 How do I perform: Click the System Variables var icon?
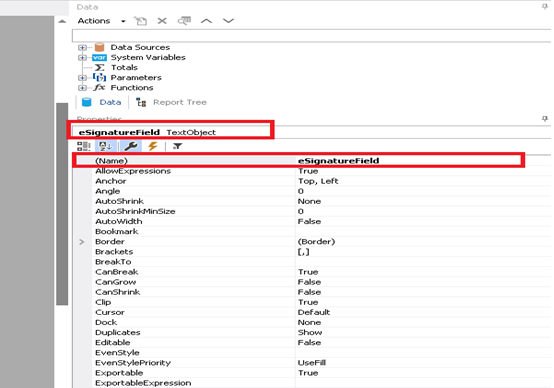(99, 57)
